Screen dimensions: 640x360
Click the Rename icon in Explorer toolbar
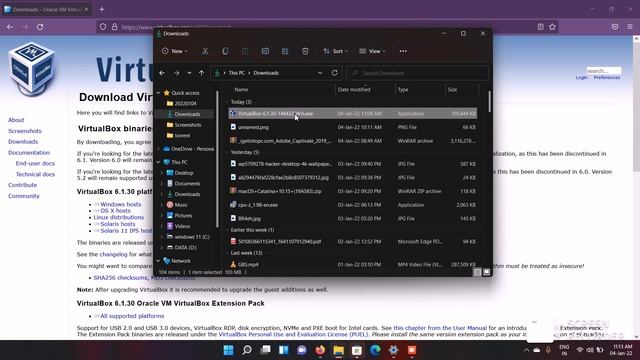[265, 51]
